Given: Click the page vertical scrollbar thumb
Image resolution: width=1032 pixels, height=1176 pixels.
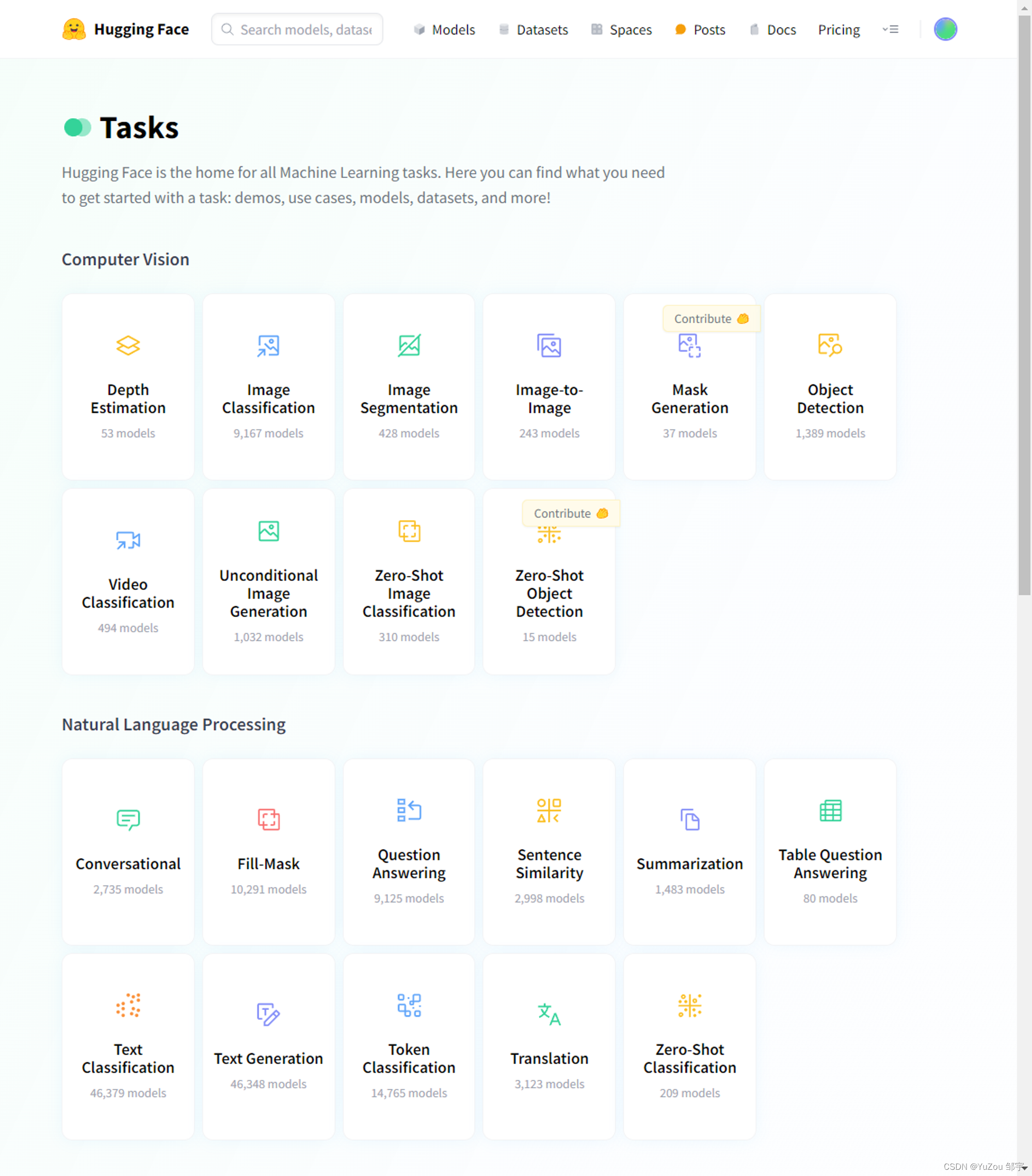Looking at the screenshot, I should 1024,305.
